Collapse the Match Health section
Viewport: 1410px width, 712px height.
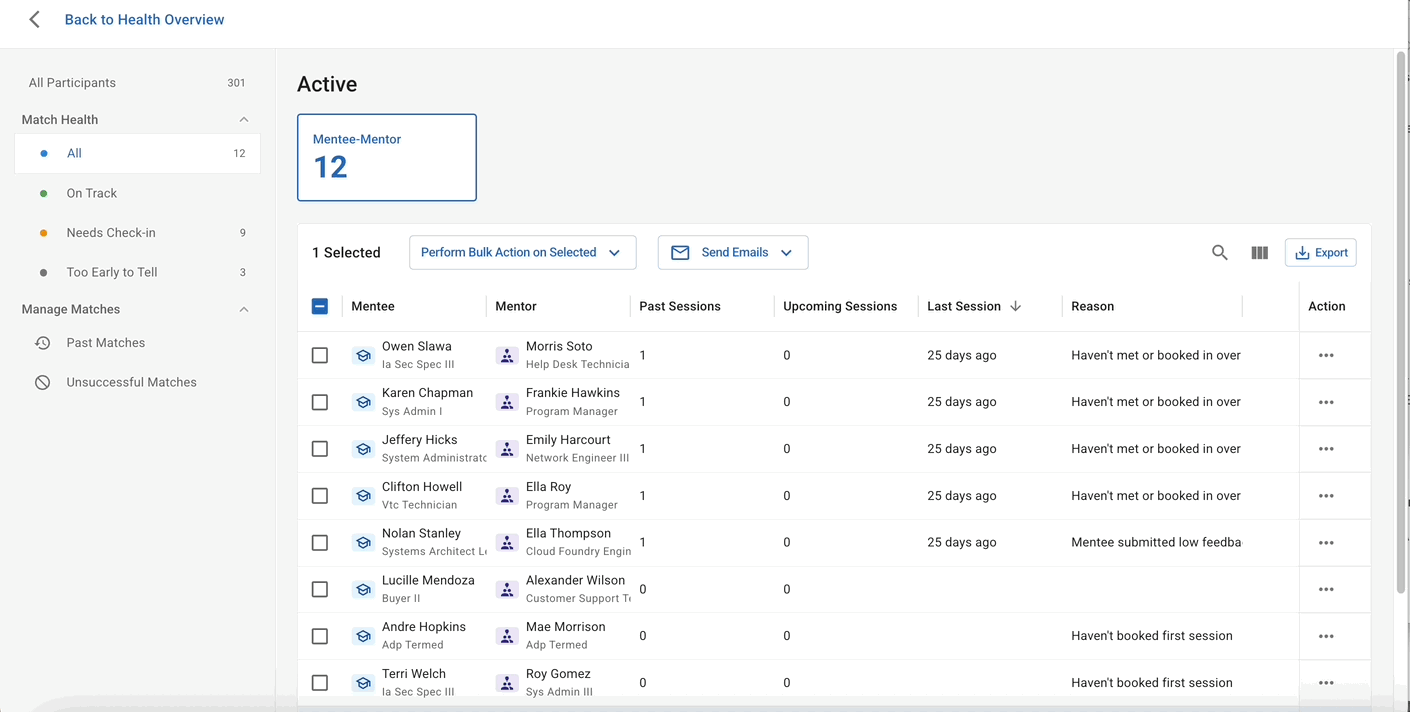(x=243, y=120)
